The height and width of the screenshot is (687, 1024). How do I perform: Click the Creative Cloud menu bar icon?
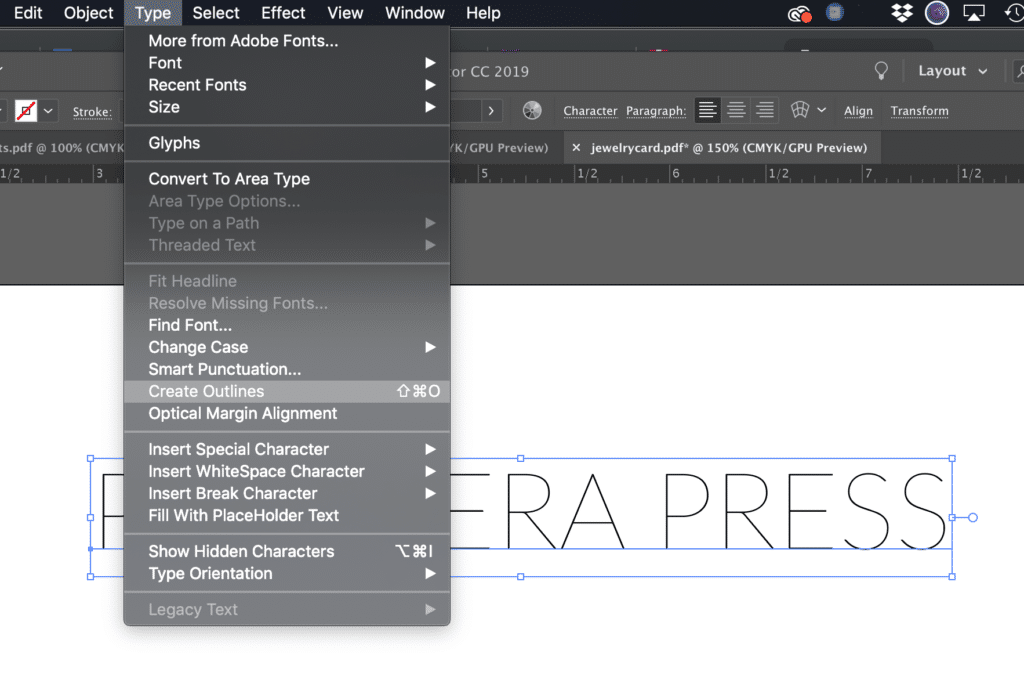point(799,13)
